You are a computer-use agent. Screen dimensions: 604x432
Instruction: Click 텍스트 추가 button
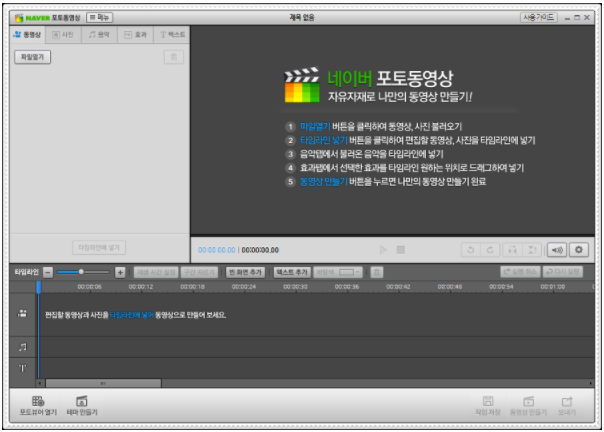(x=293, y=272)
